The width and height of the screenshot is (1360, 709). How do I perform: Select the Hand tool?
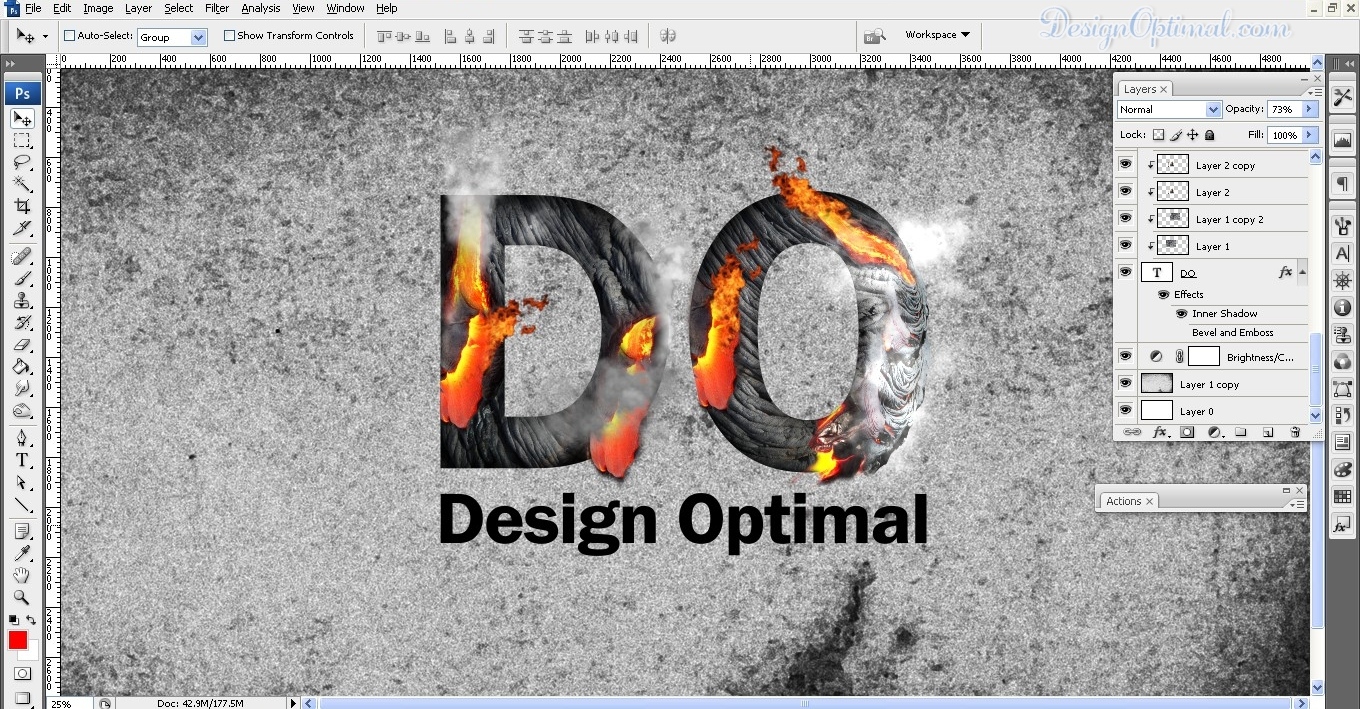[x=22, y=575]
